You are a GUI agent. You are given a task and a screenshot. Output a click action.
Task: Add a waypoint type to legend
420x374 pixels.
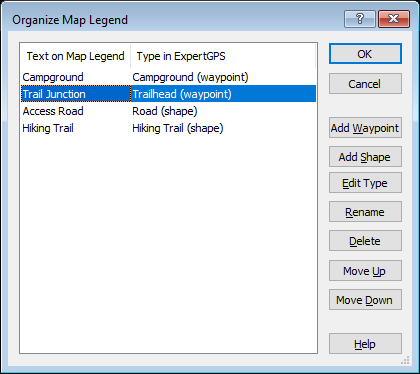click(x=365, y=128)
